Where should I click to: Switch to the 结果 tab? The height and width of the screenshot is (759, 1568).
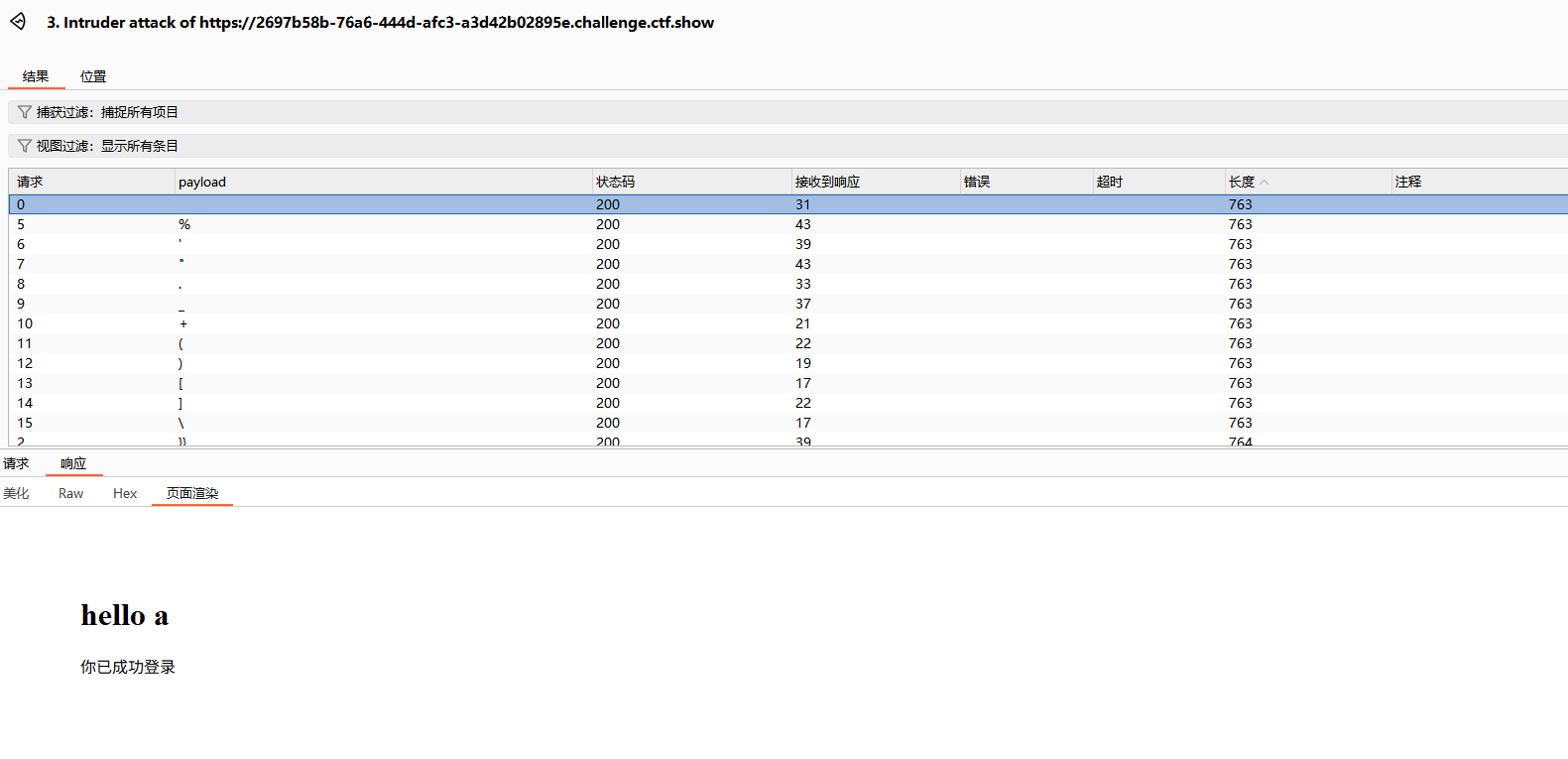pos(36,76)
